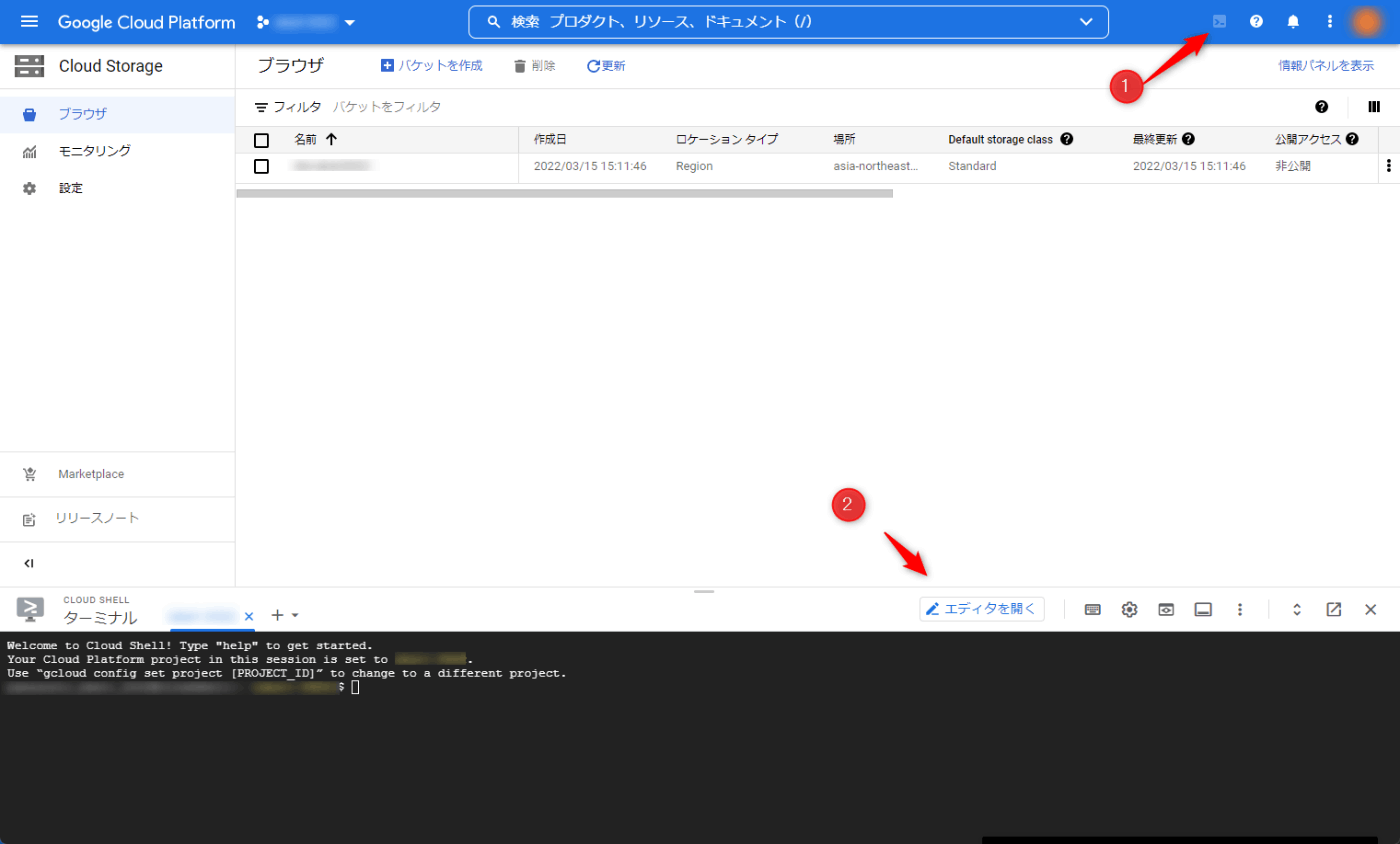
Task: Click the 非公開 access cell
Action: click(1292, 166)
